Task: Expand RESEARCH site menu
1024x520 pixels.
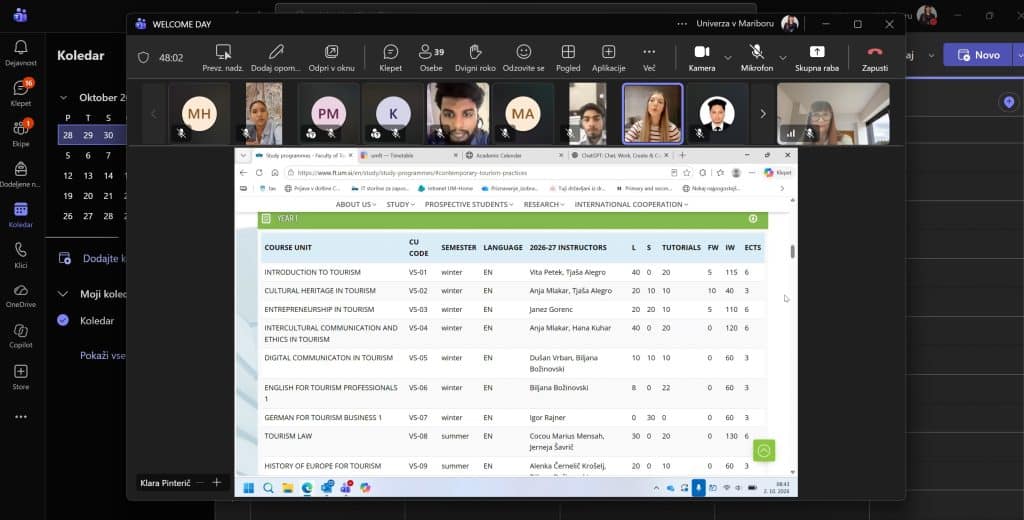Action: coord(544,204)
